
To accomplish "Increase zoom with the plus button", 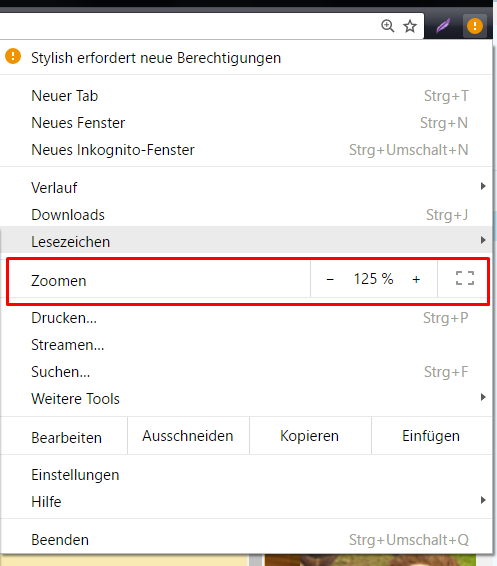I will point(416,279).
